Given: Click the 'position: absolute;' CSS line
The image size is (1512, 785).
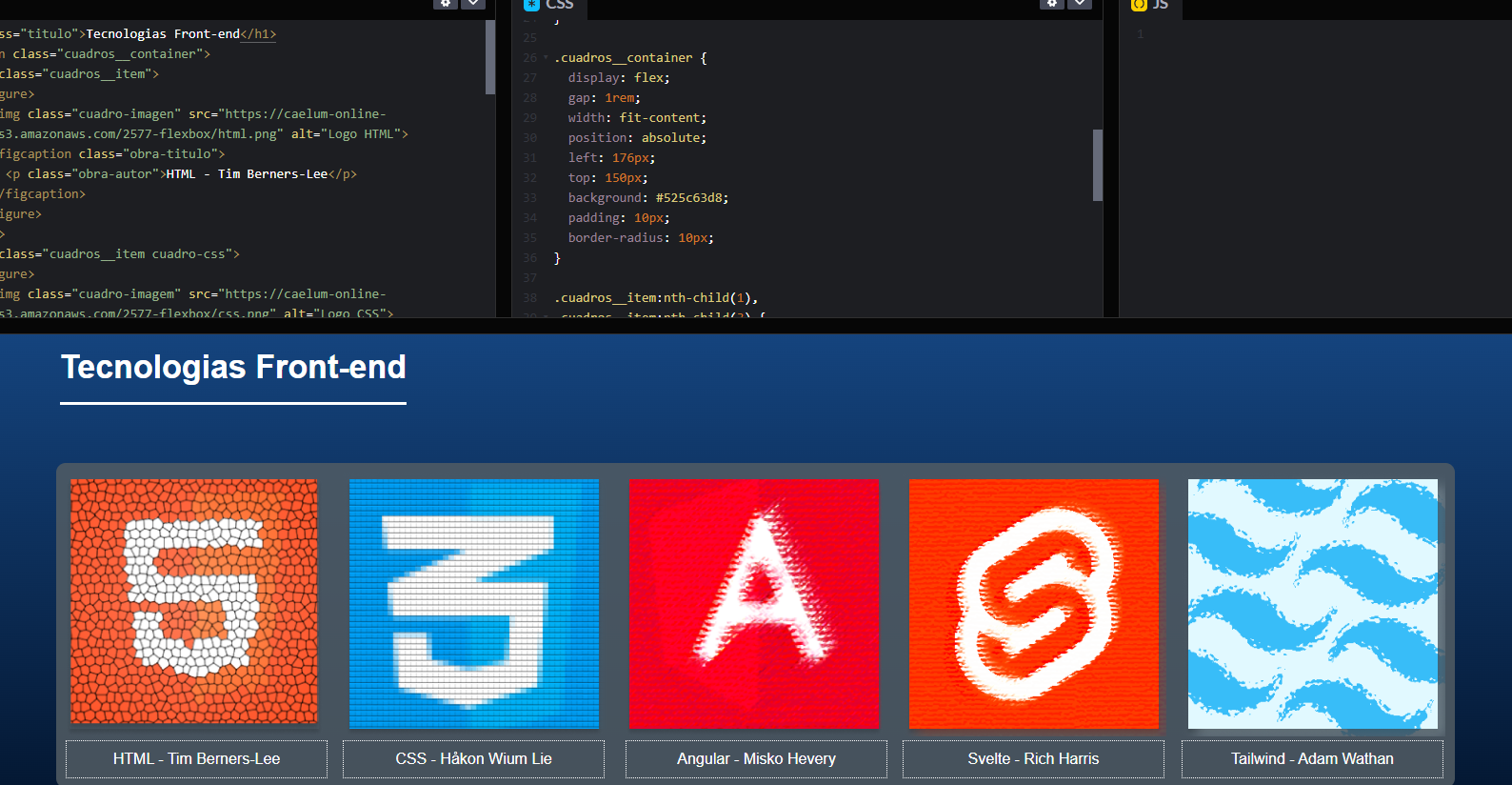Looking at the screenshot, I should [637, 138].
